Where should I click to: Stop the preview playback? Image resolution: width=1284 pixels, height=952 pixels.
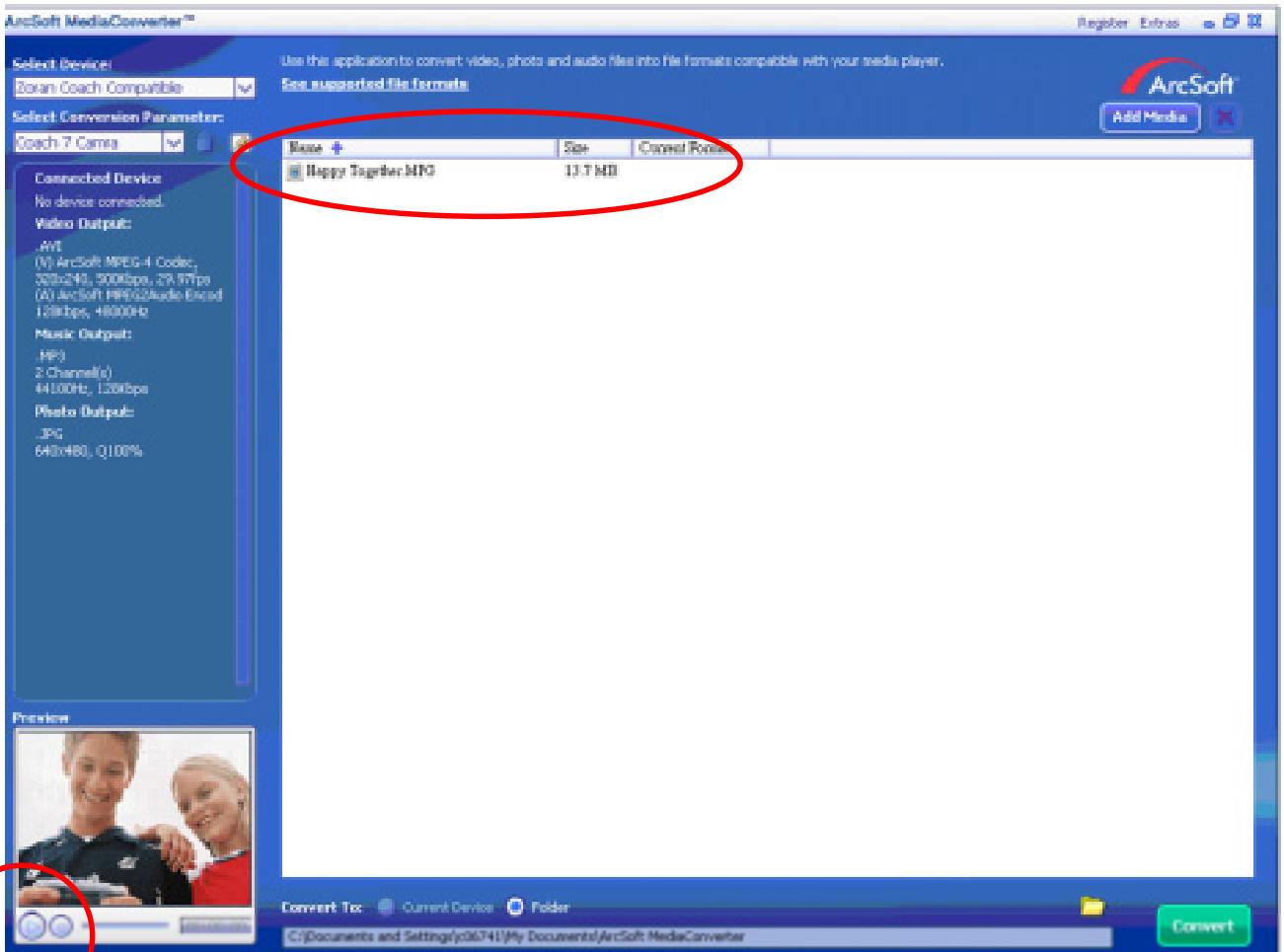59,926
